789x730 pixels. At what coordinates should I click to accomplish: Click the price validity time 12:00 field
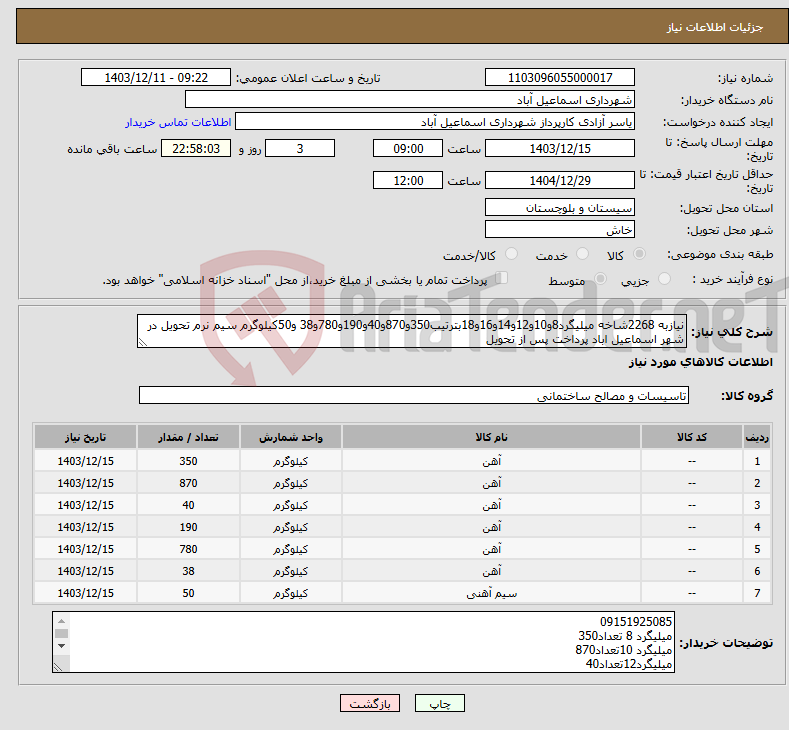coord(408,180)
